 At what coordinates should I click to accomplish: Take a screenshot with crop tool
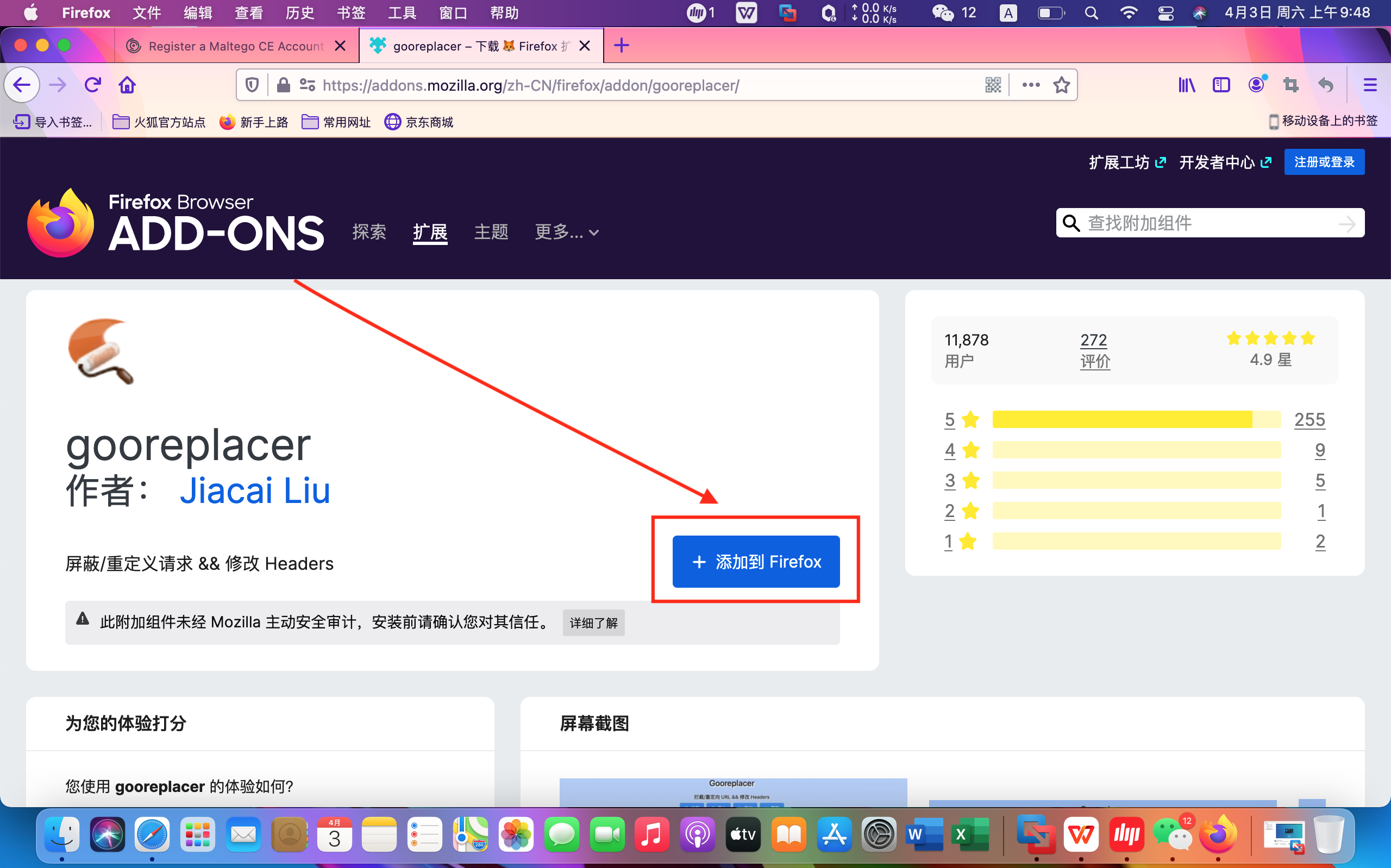(1290, 85)
